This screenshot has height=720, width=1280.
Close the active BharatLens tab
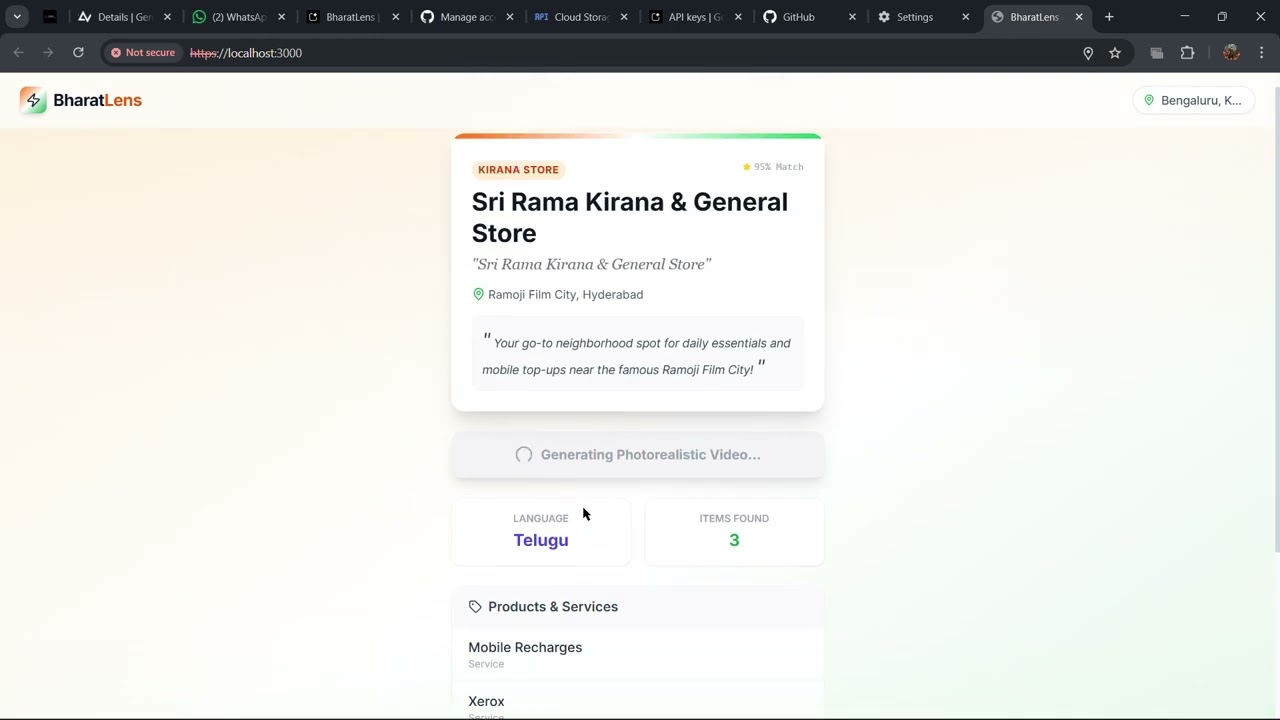point(1079,17)
